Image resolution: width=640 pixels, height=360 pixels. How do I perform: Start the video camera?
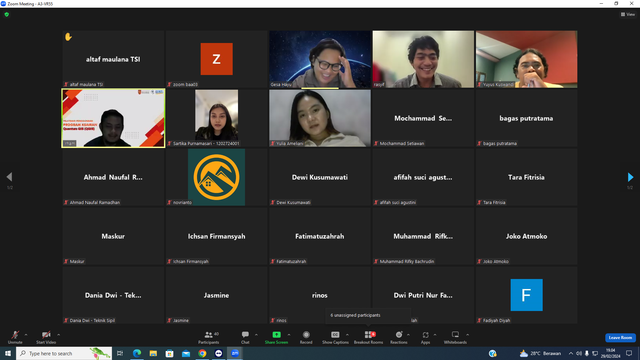tap(46, 337)
